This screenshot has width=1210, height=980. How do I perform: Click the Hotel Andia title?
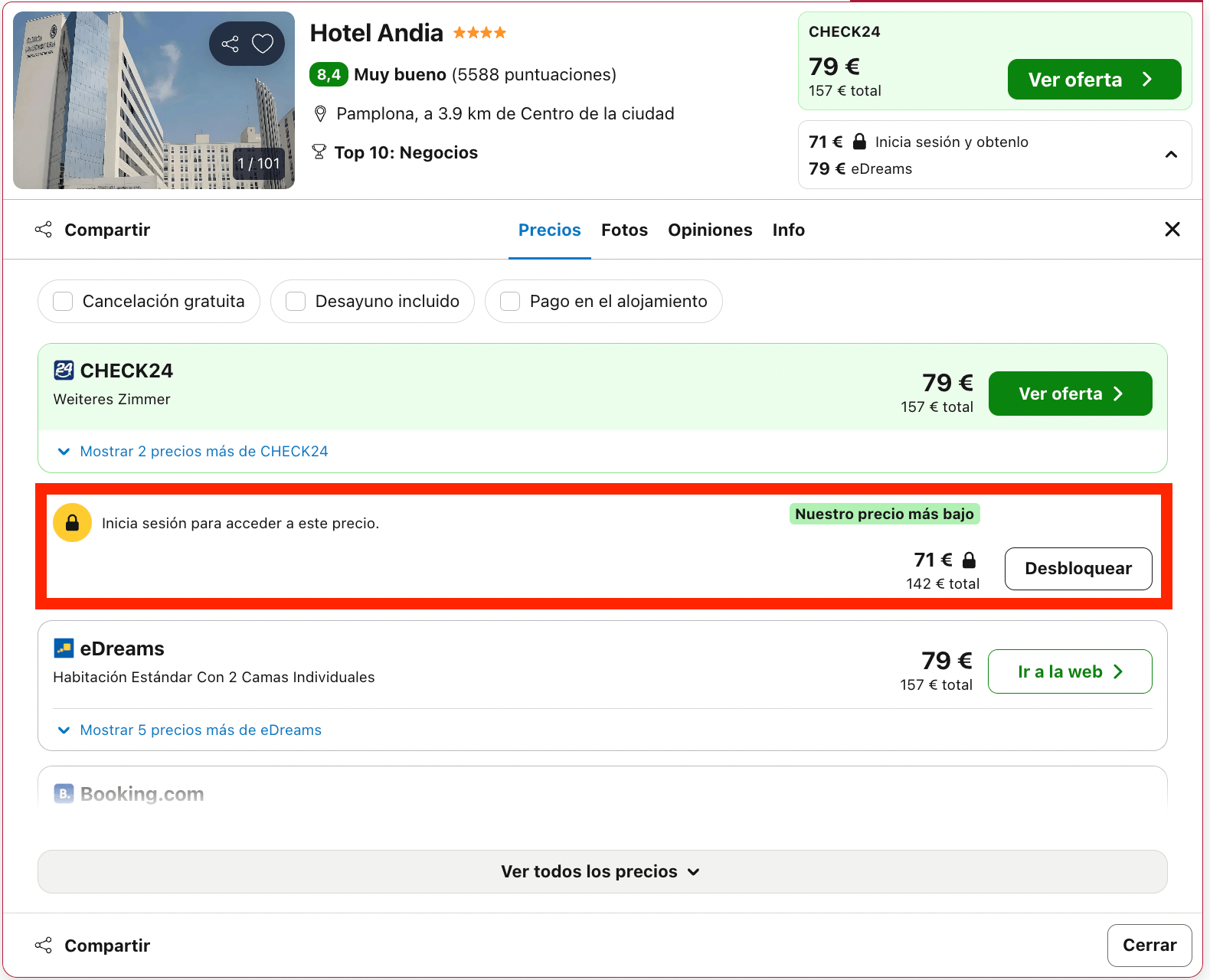376,33
